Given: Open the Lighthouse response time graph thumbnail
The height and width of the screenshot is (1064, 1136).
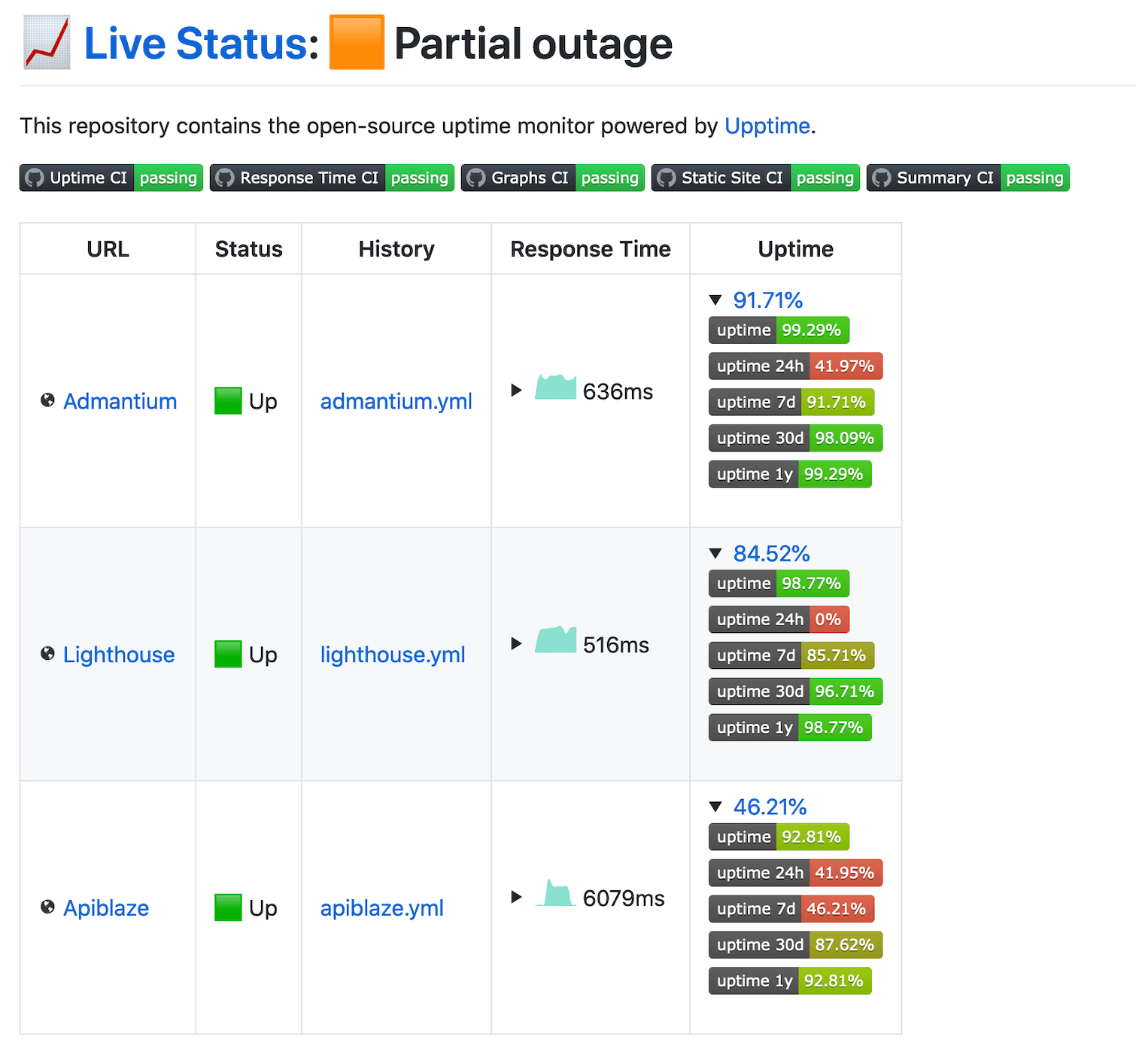Looking at the screenshot, I should click(x=555, y=640).
